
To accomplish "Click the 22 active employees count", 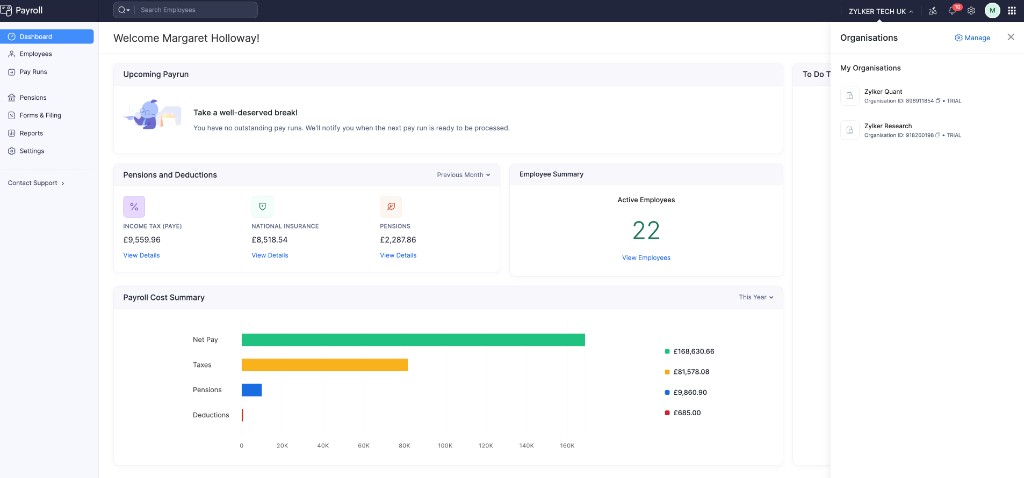I will pos(646,231).
